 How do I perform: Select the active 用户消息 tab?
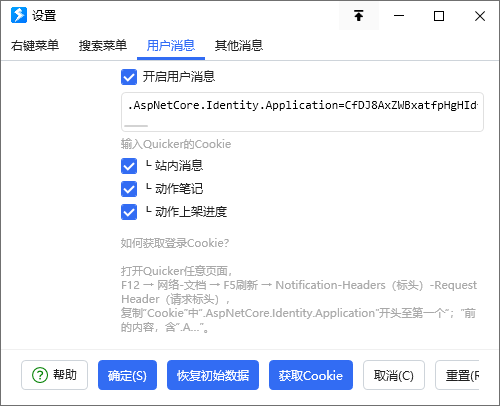click(x=171, y=46)
